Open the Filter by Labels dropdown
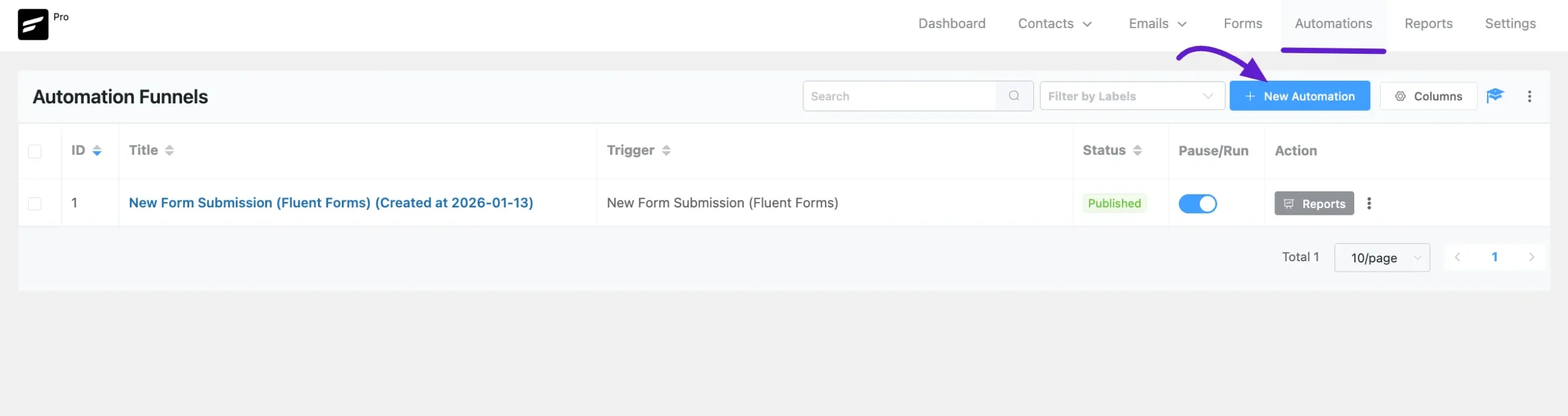 coord(1131,96)
